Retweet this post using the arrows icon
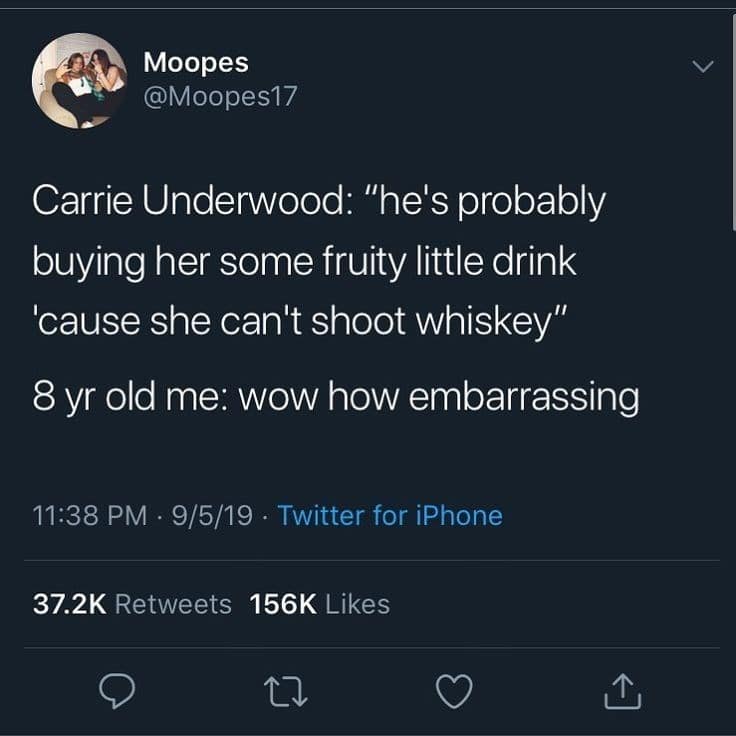The height and width of the screenshot is (736, 736). click(285, 691)
